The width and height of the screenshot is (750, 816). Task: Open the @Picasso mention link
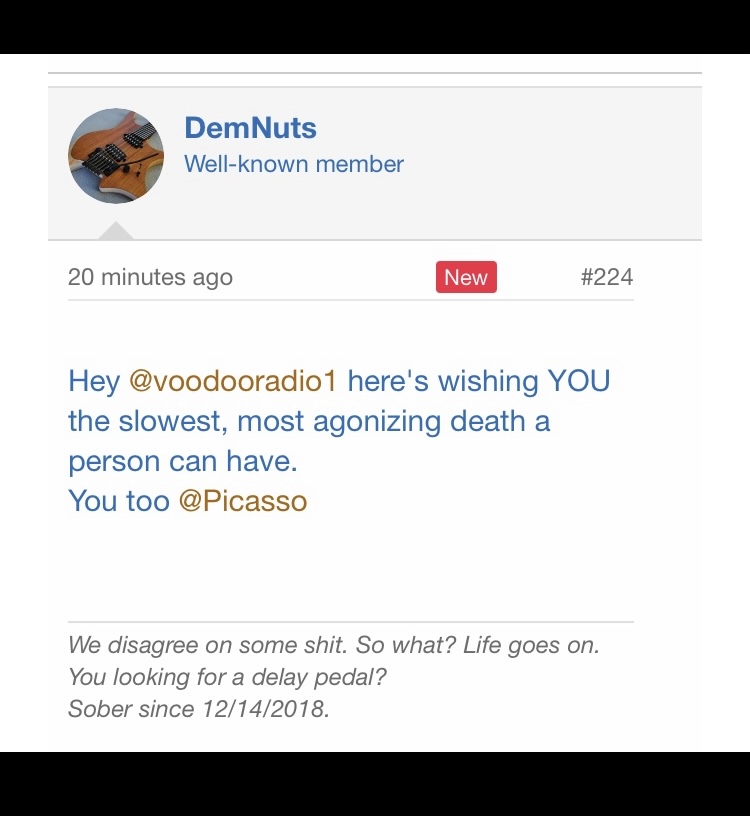pyautogui.click(x=243, y=501)
